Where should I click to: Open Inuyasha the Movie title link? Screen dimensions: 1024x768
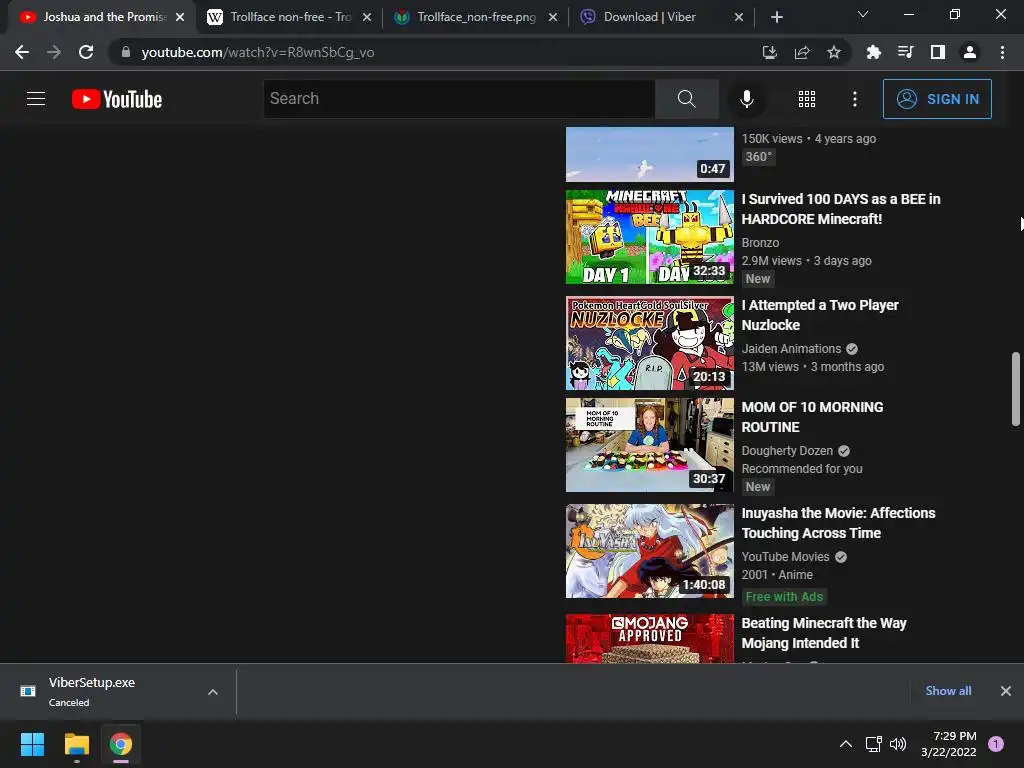point(839,522)
